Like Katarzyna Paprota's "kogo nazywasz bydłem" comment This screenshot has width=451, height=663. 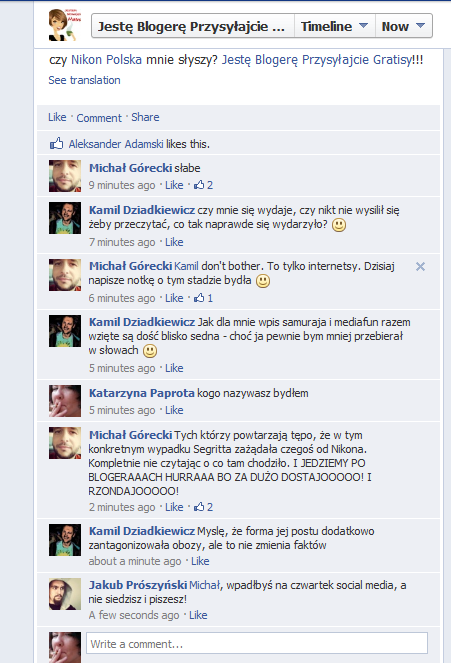174,410
